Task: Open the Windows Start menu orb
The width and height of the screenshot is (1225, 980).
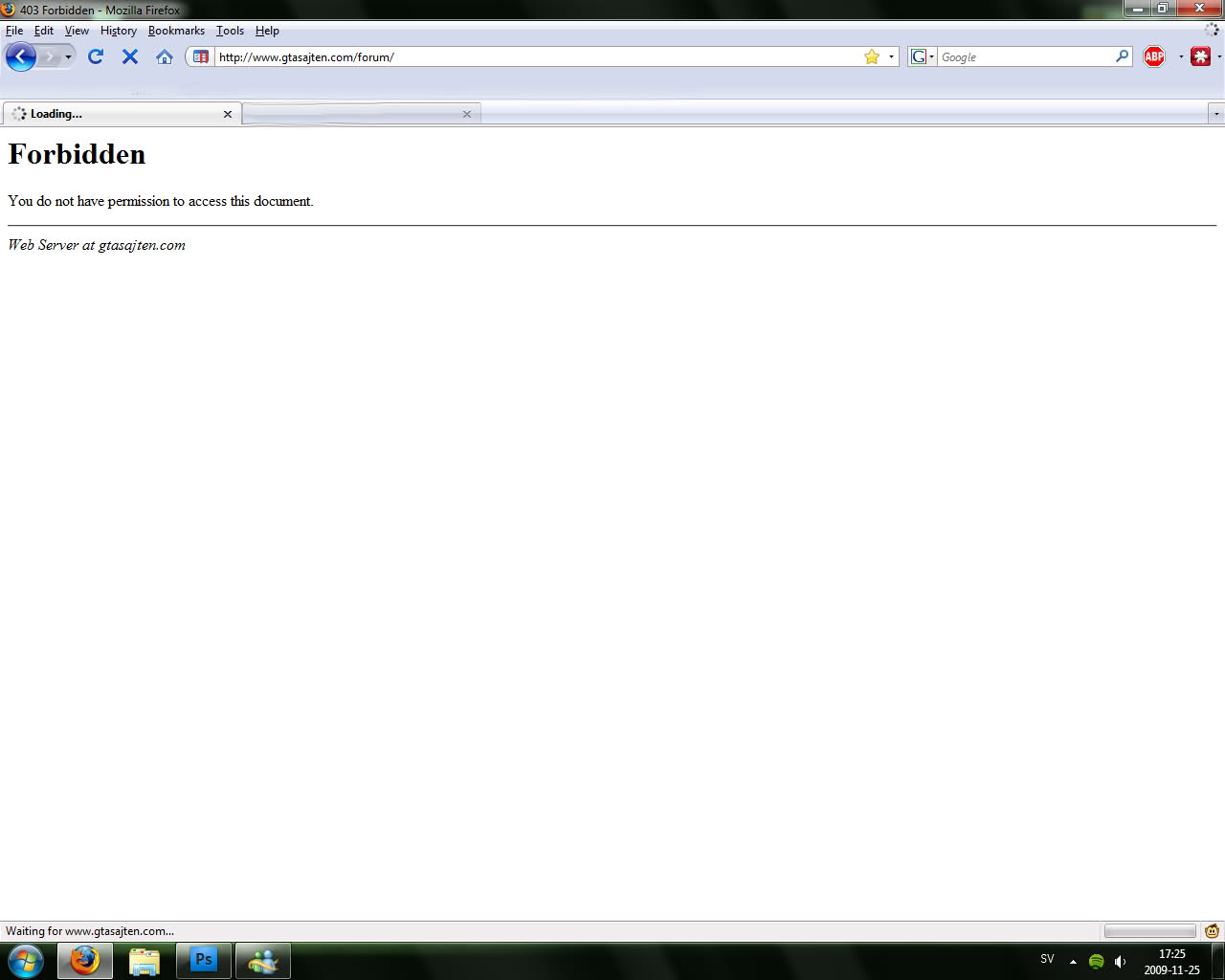Action: point(26,961)
